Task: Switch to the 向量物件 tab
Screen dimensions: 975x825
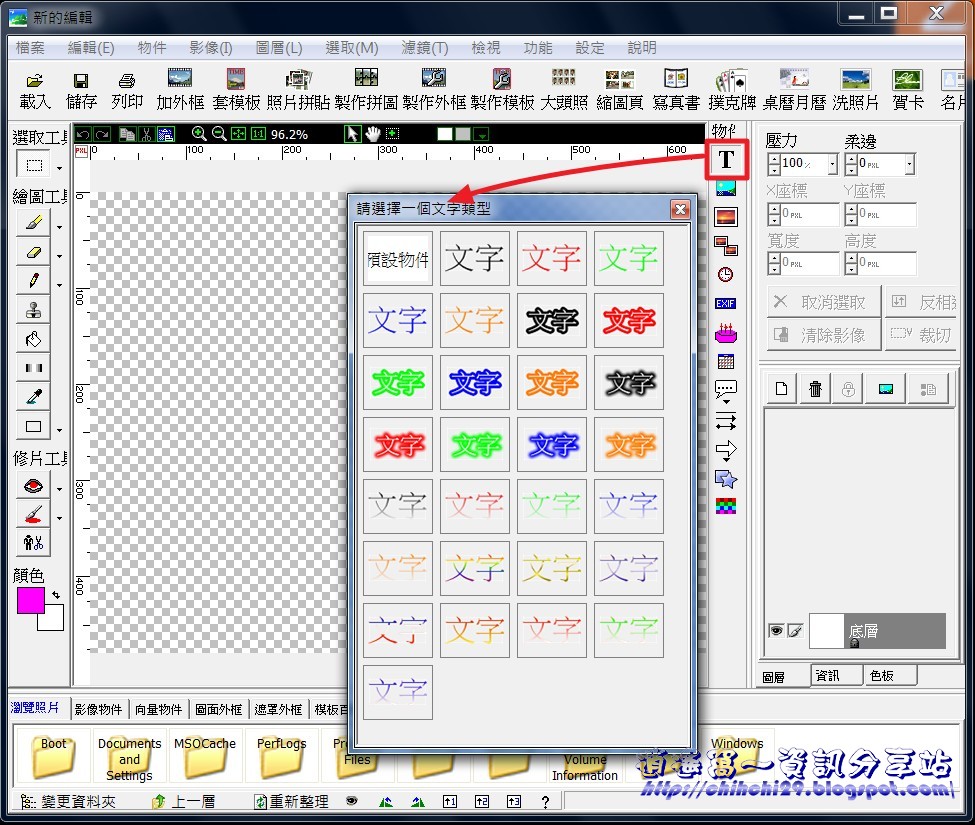Action: click(159, 709)
